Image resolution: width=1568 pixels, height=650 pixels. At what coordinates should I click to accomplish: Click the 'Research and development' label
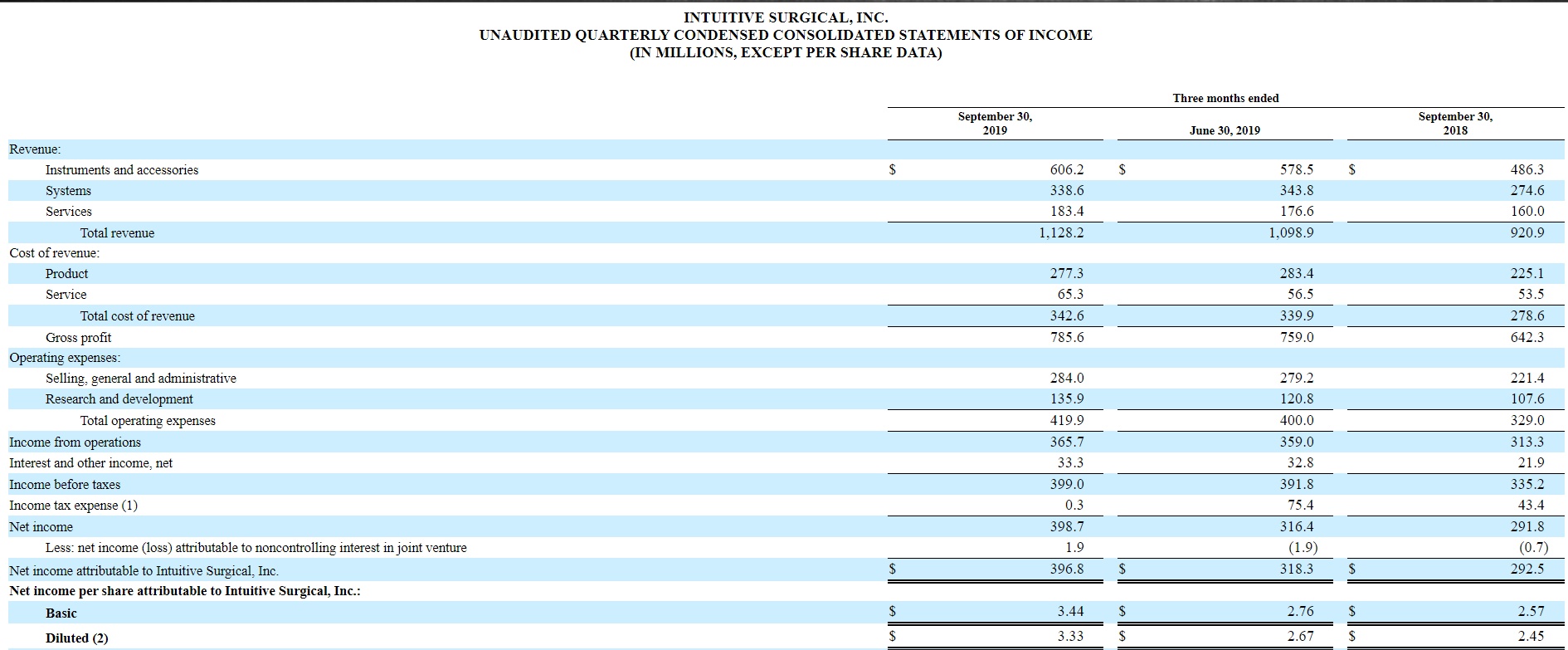click(119, 399)
